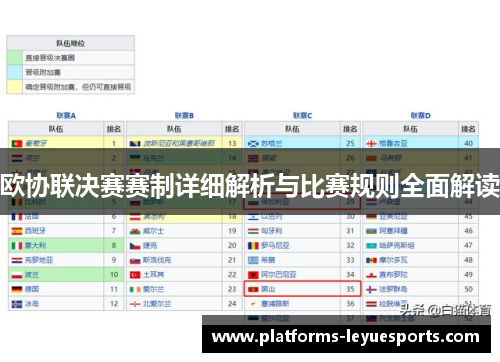Click the 排名 header in League B table

[232, 129]
